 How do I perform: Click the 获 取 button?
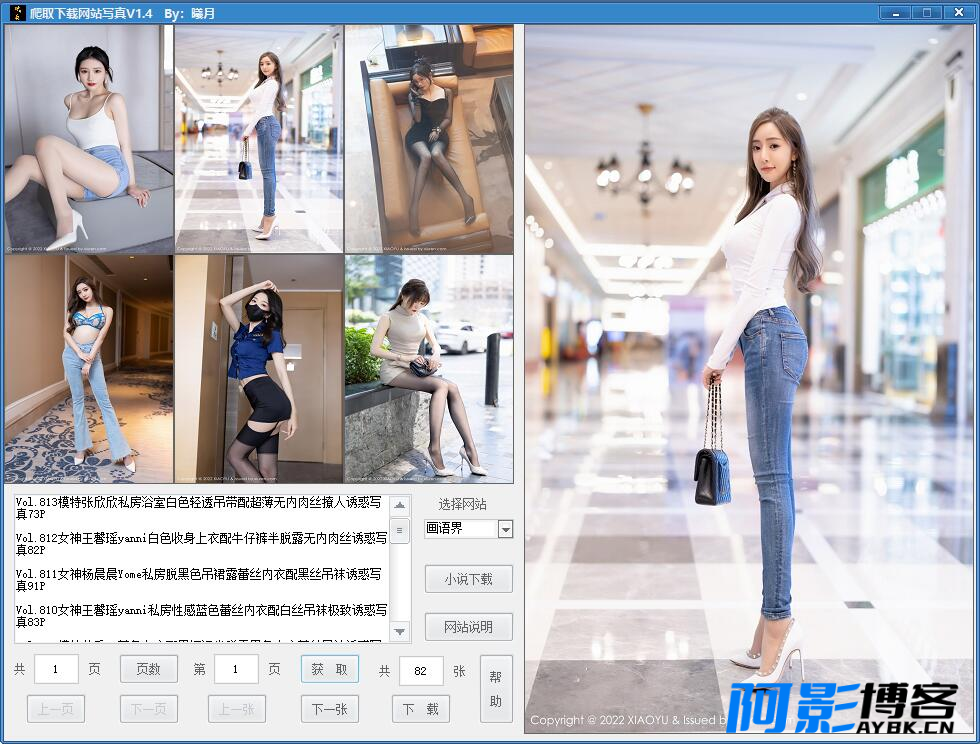pos(329,669)
